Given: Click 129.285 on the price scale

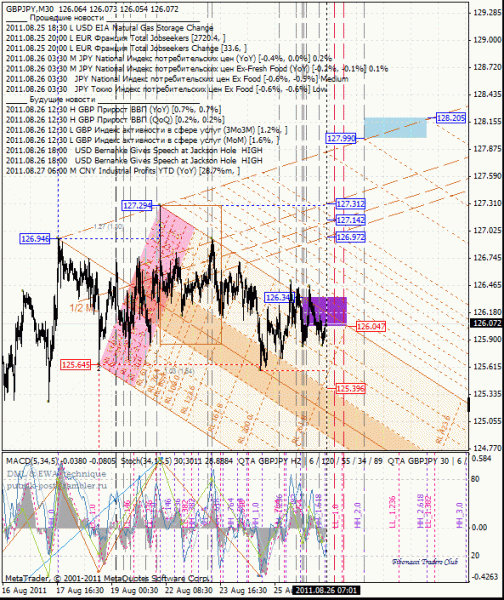Looking at the screenshot, I should click(487, 13).
